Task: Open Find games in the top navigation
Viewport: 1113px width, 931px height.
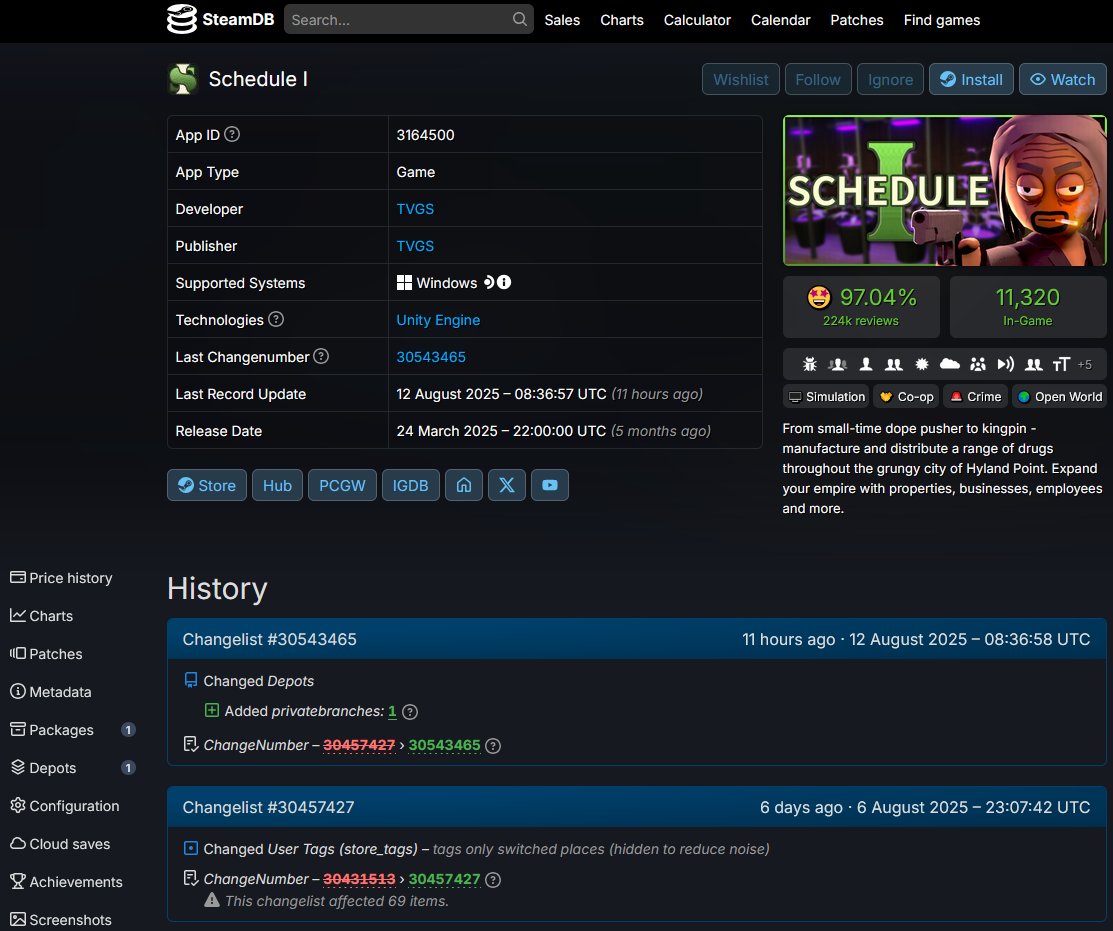Action: click(942, 20)
